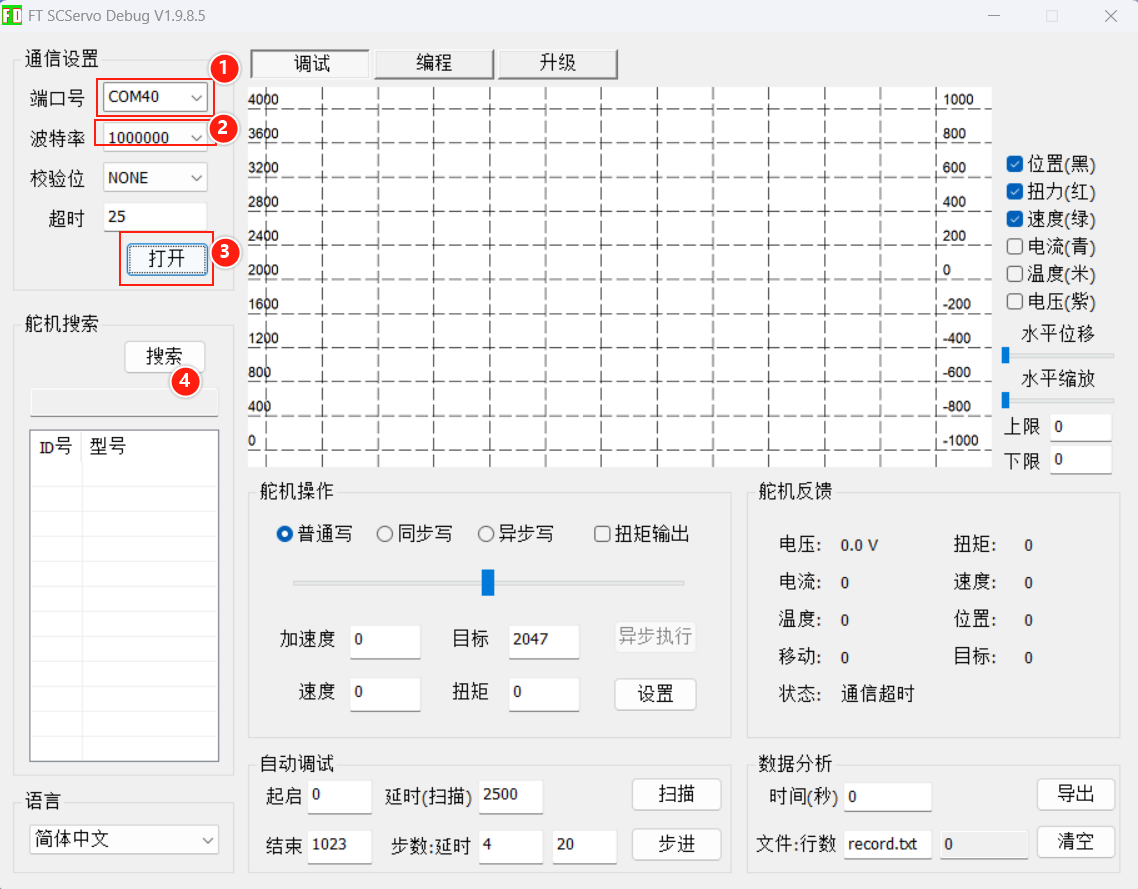Click the 水平缩放 slider handle
This screenshot has width=1138, height=889.
1005,400
